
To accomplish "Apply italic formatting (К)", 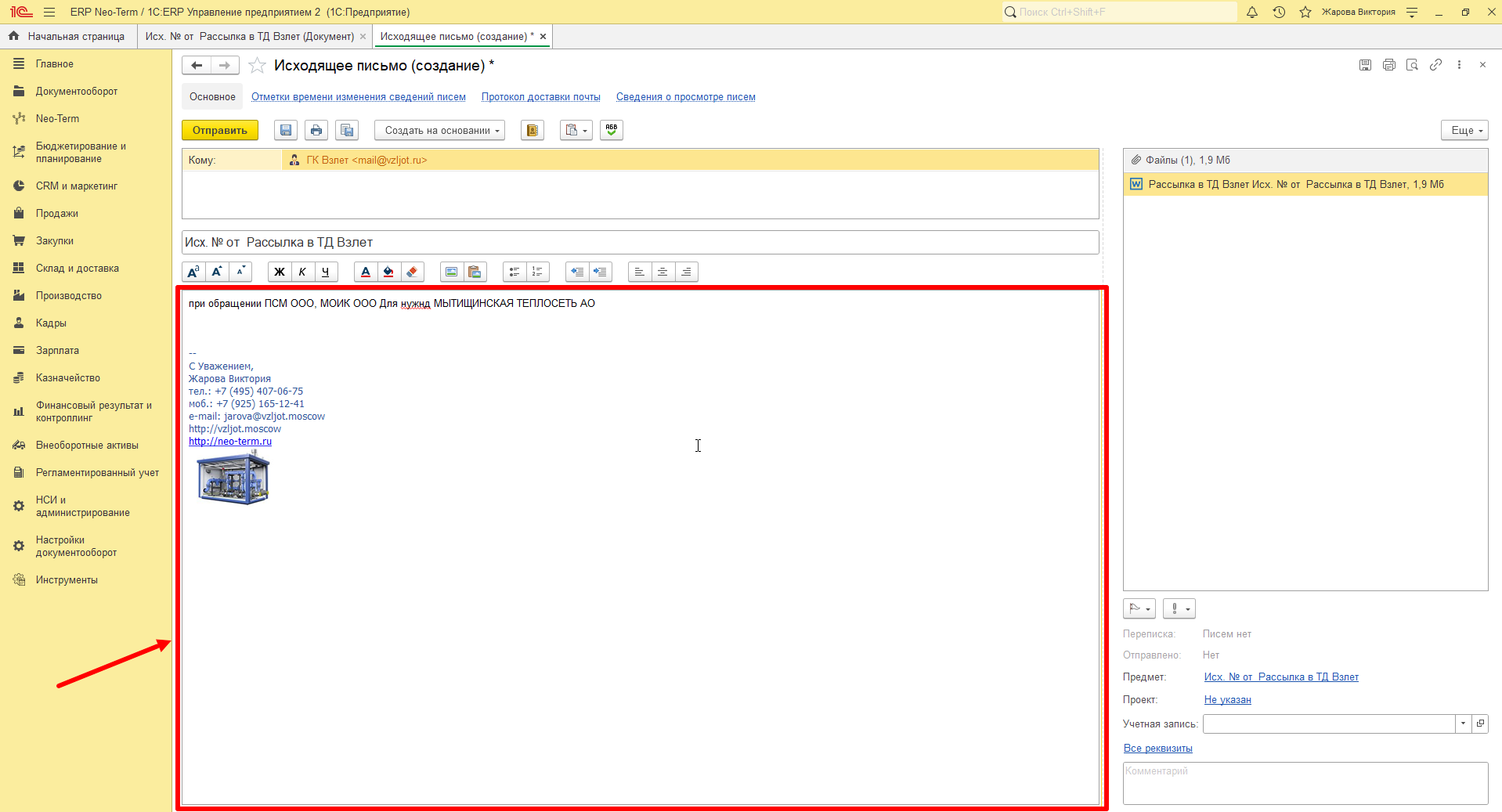I will (x=302, y=272).
